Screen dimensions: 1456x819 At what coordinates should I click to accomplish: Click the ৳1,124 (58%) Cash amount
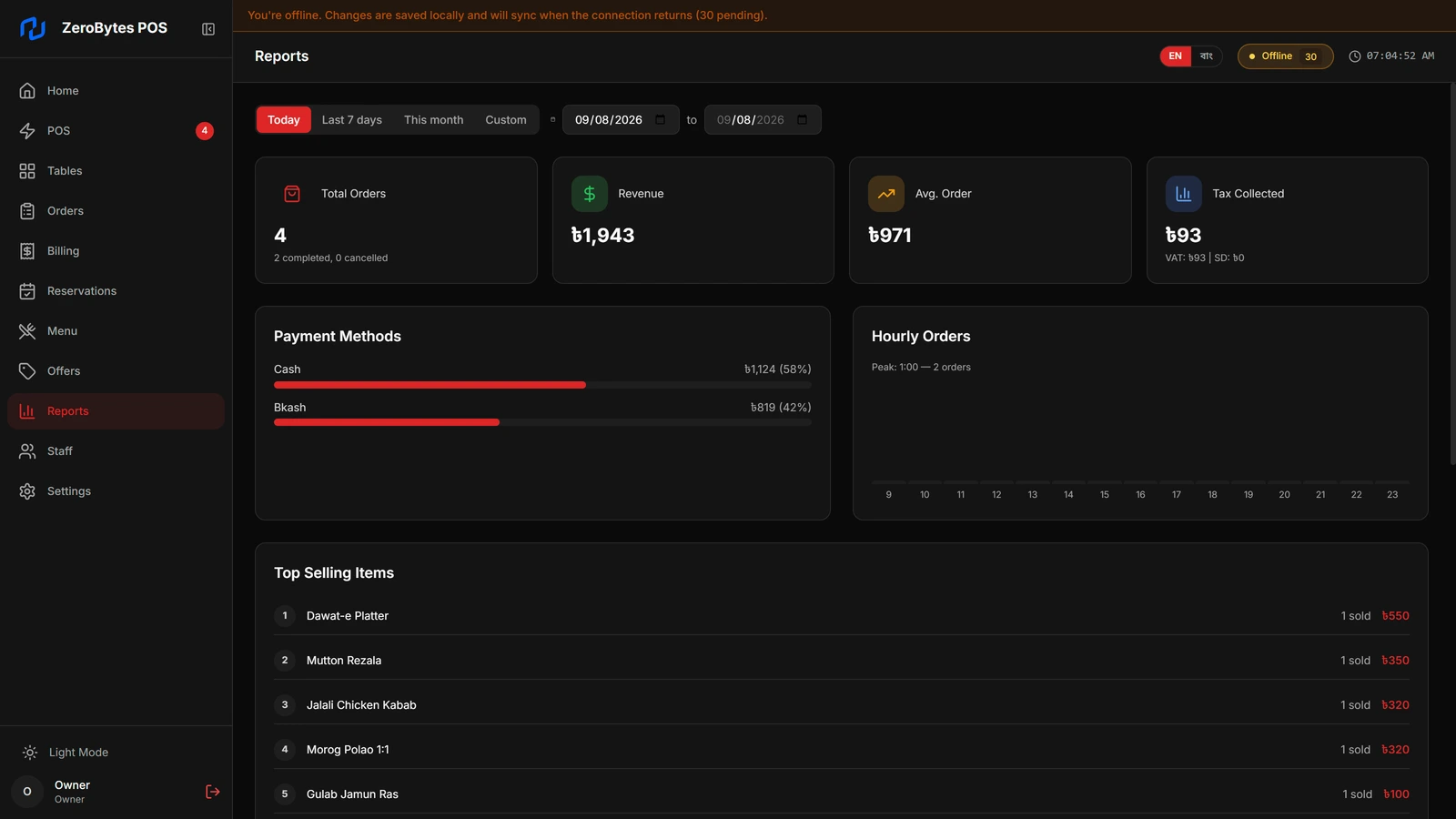click(x=777, y=369)
